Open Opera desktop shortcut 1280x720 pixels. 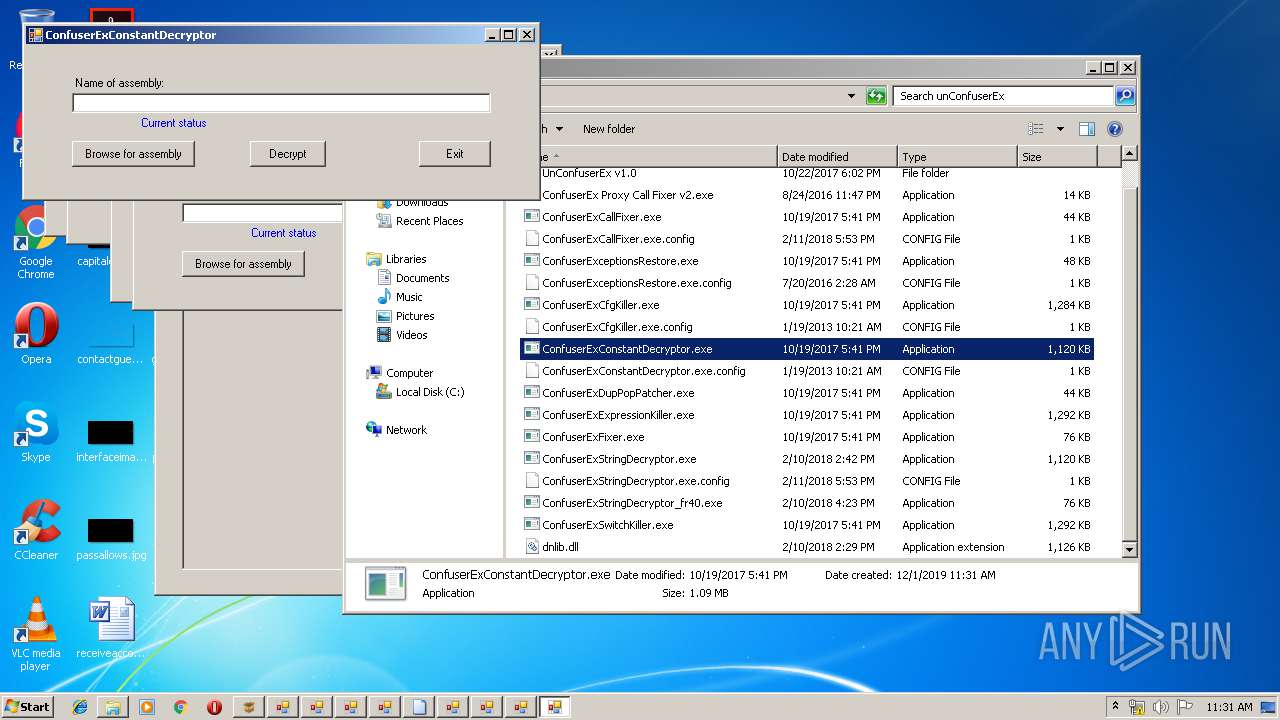(x=36, y=334)
